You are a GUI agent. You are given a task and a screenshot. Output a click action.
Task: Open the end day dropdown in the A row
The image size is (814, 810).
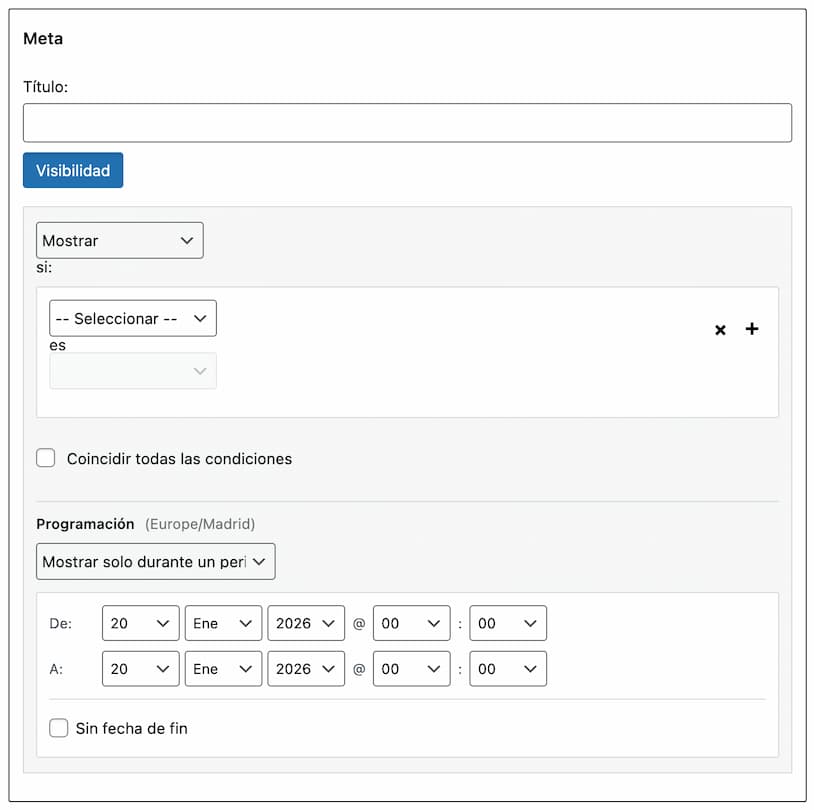pyautogui.click(x=140, y=668)
